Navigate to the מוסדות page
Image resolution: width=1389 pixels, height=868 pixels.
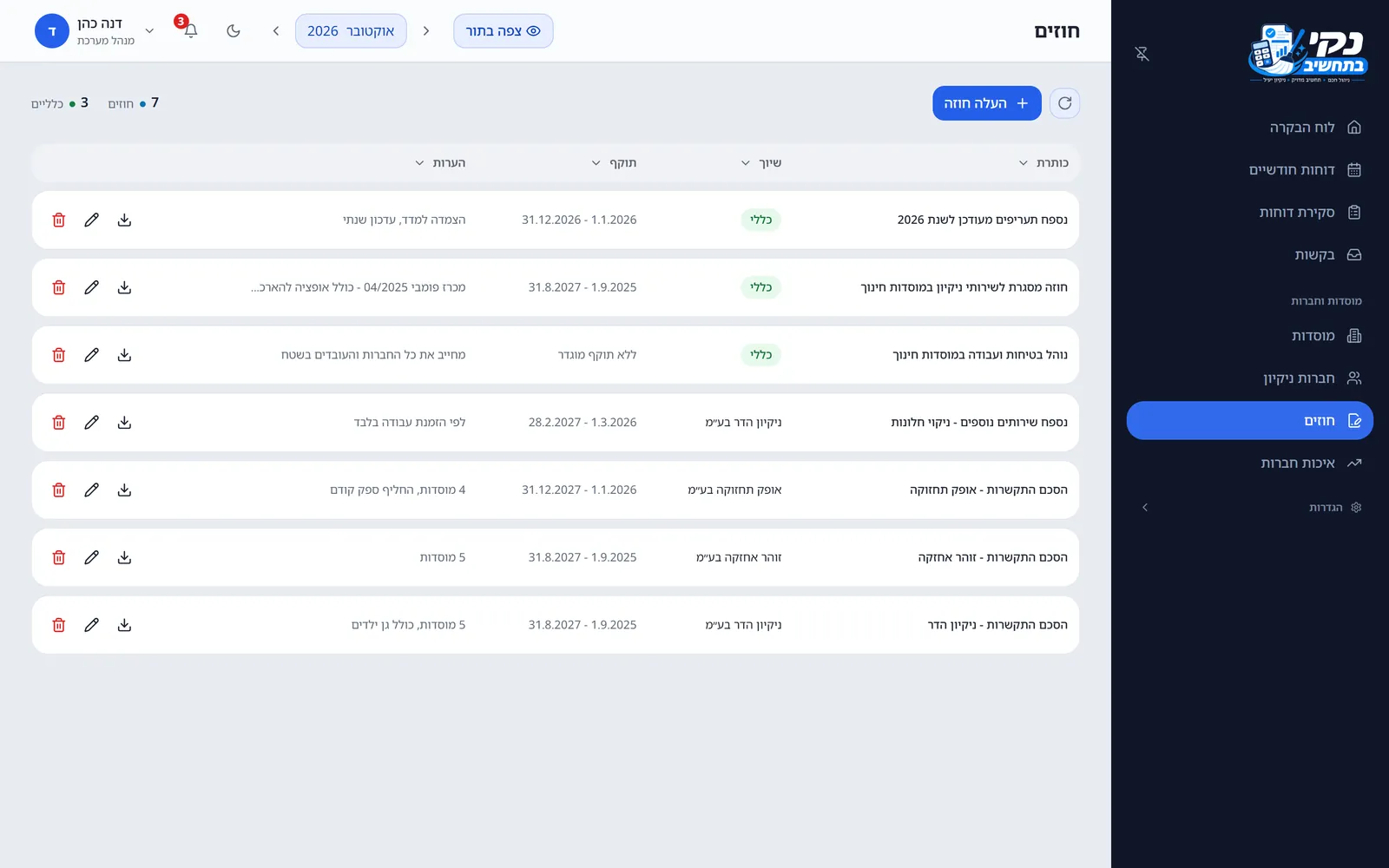(x=1250, y=336)
